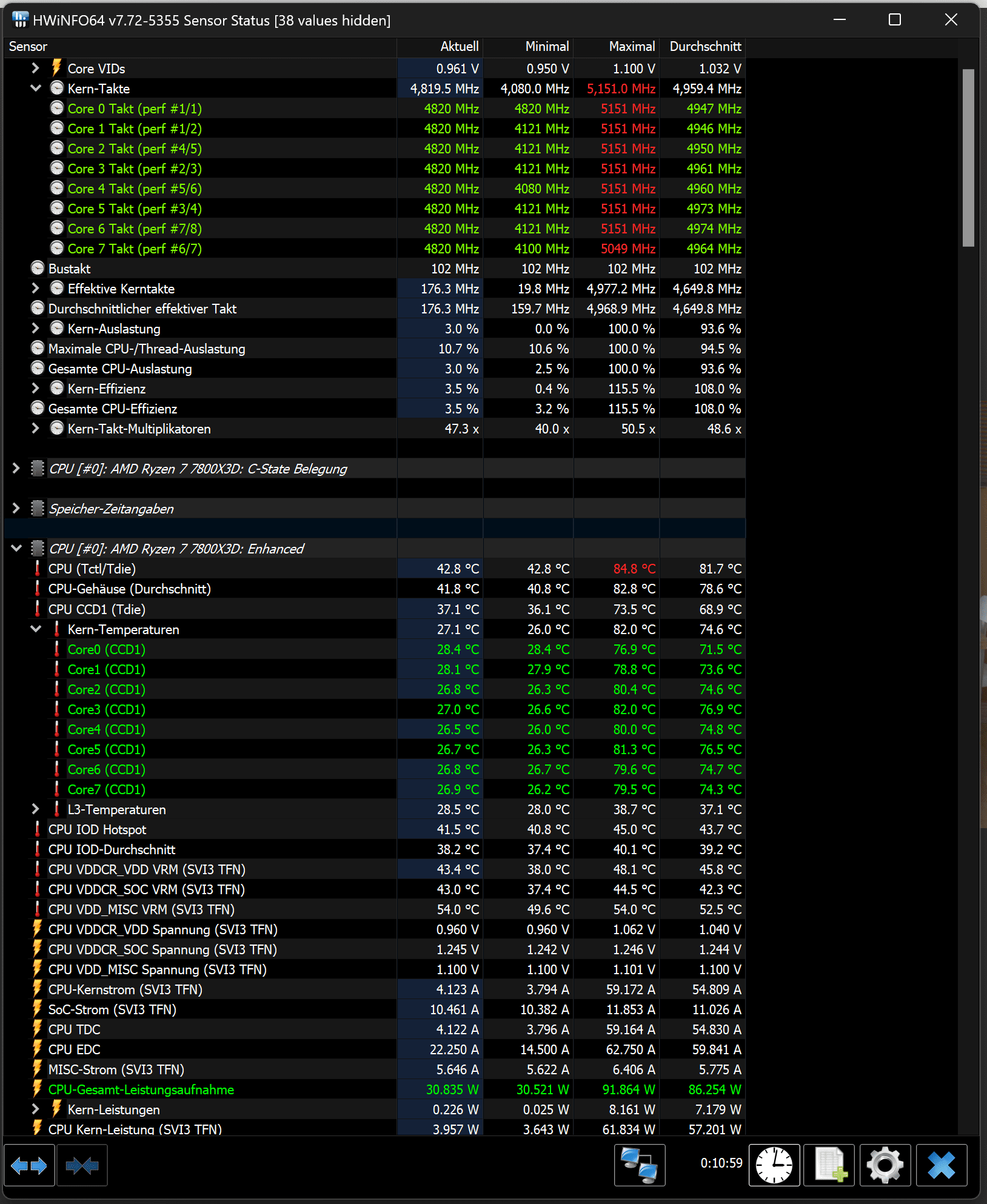Click the Sensor column header
The width and height of the screenshot is (987, 1204).
point(200,47)
